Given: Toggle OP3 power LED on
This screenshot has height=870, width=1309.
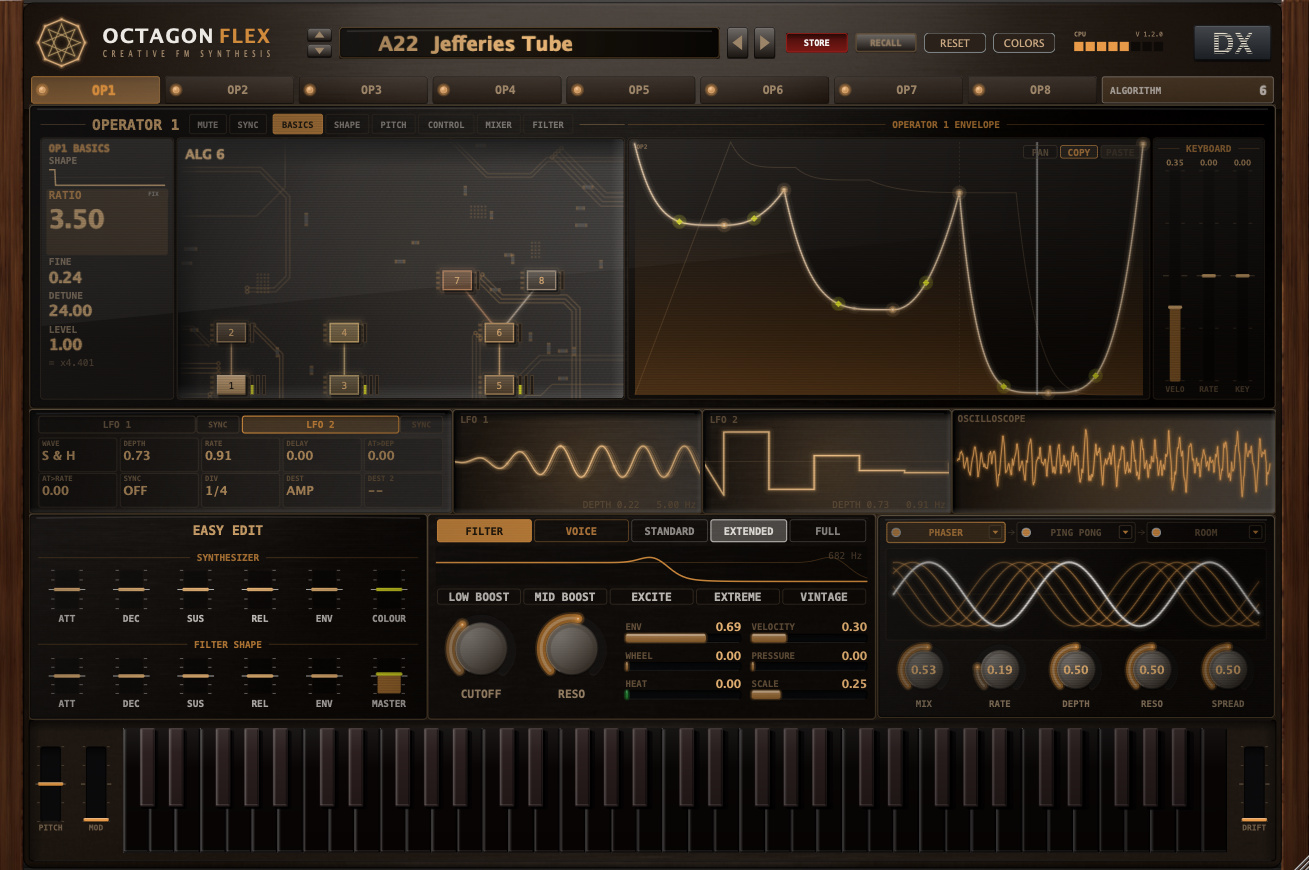Looking at the screenshot, I should click(310, 90).
